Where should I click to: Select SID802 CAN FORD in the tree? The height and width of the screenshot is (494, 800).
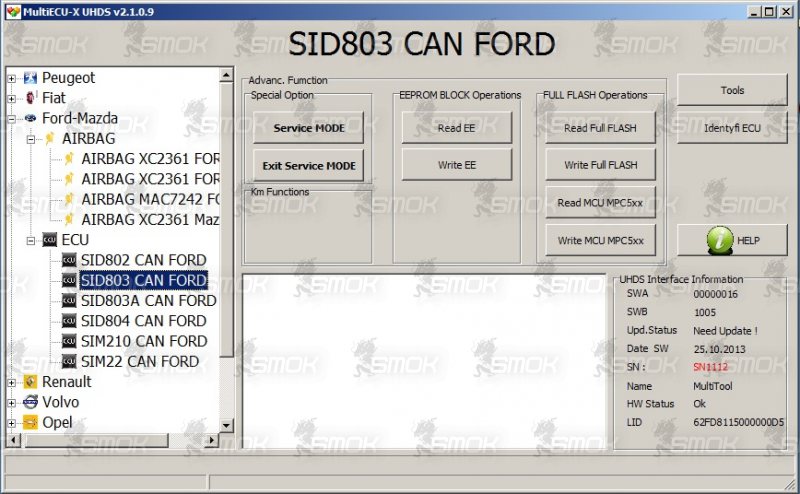coord(143,260)
